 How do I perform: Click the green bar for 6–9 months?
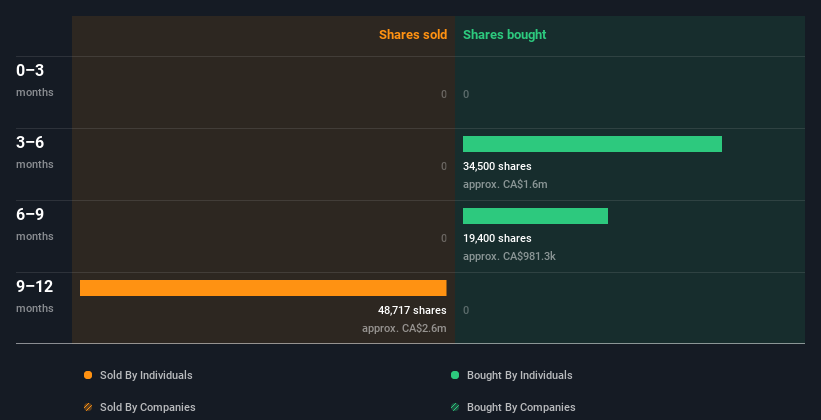pyautogui.click(x=535, y=216)
